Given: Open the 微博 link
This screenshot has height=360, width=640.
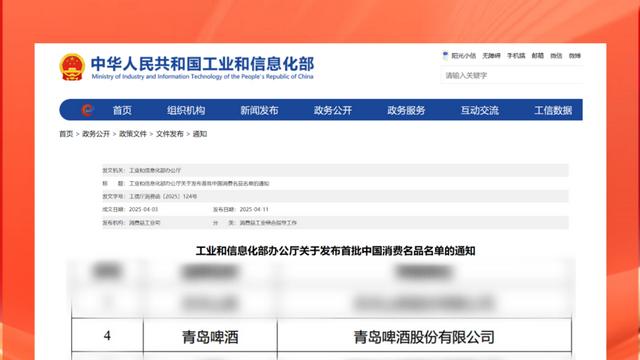Looking at the screenshot, I should [x=575, y=56].
